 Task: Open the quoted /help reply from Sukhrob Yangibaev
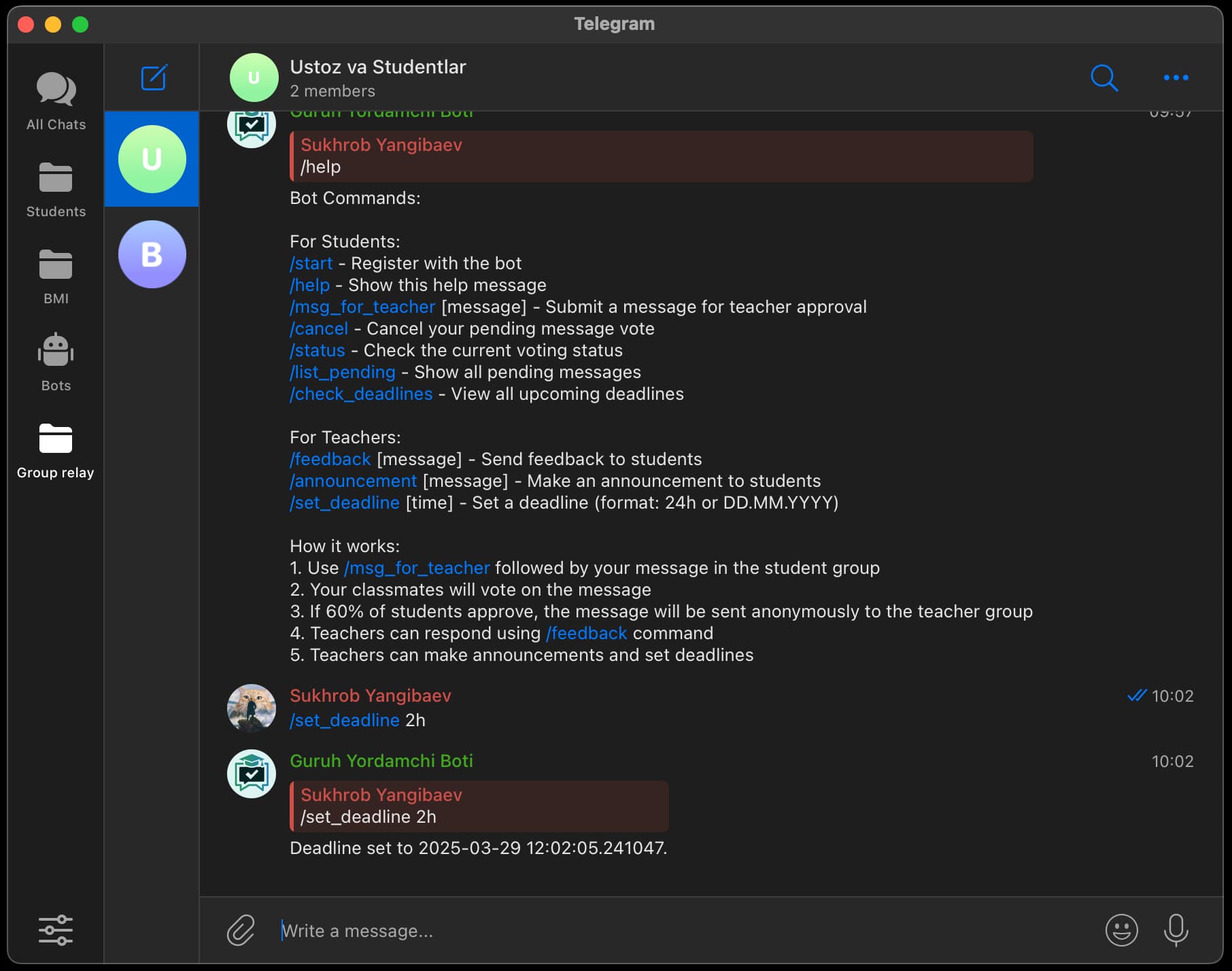click(661, 156)
